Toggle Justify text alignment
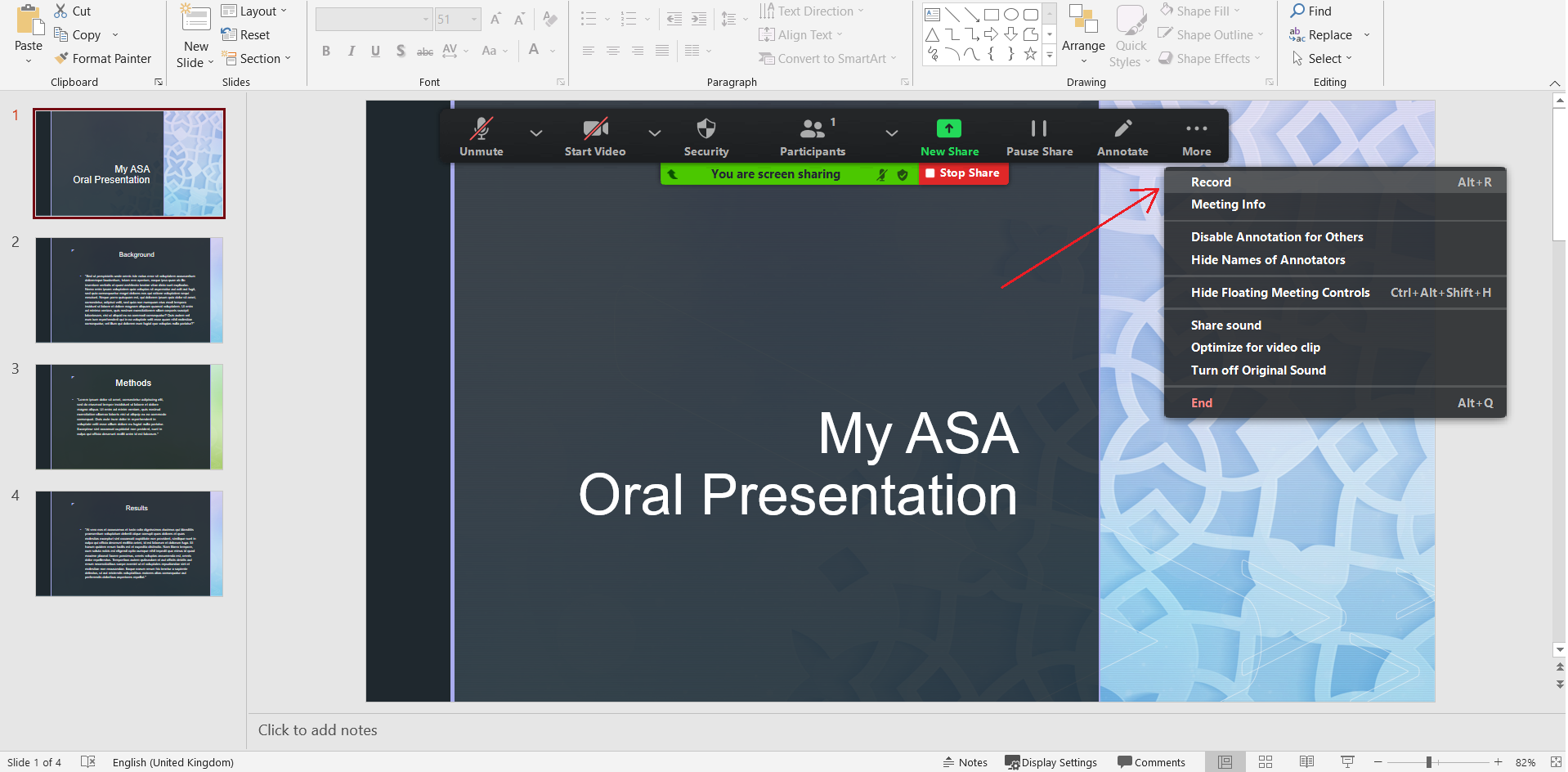 point(662,51)
